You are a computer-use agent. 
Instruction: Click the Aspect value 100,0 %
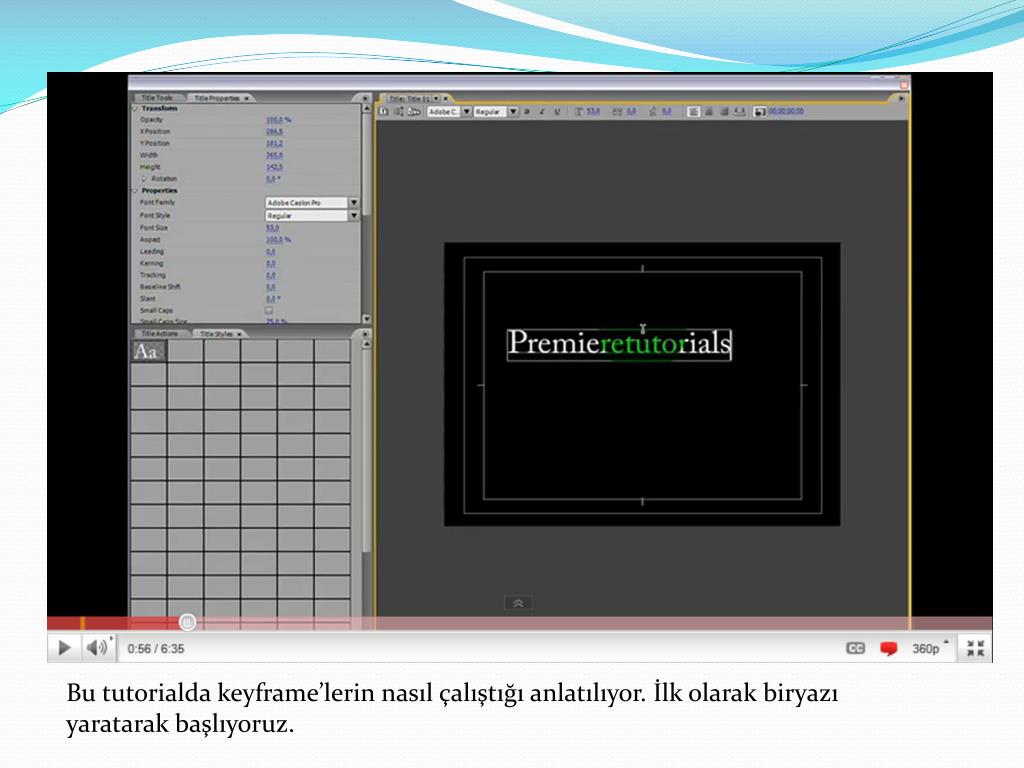[278, 240]
